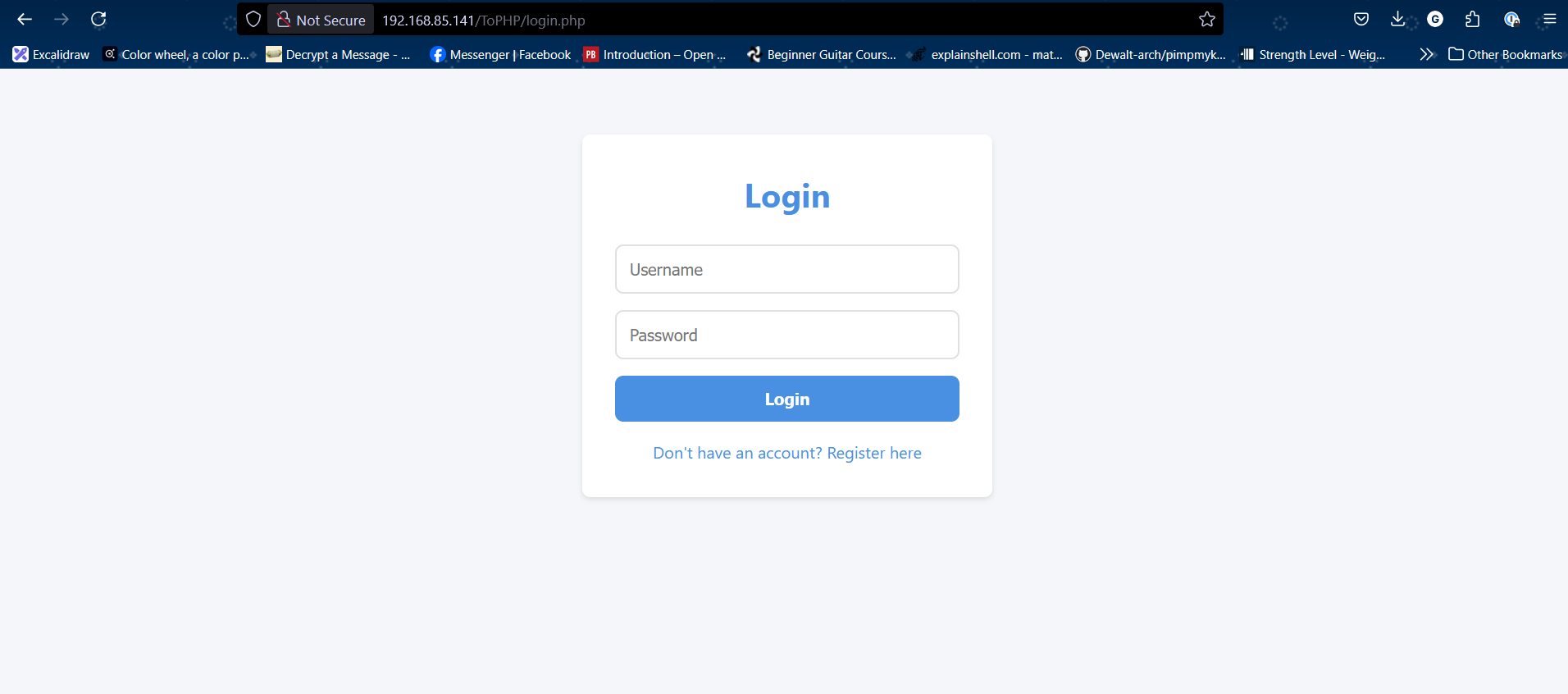Open the Other Bookmarks folder
The width and height of the screenshot is (1568, 694).
[1506, 54]
